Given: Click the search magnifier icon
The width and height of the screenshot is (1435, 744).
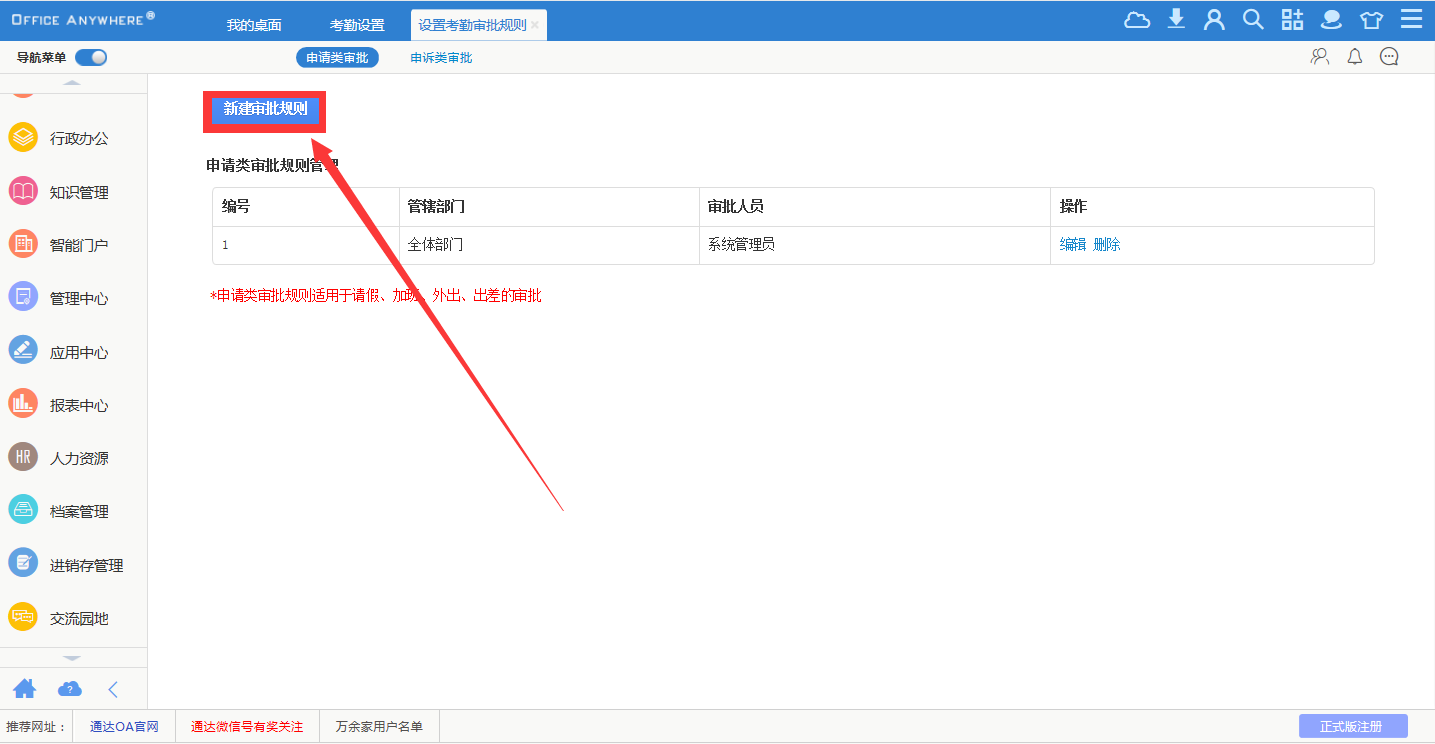Looking at the screenshot, I should point(1253,20).
